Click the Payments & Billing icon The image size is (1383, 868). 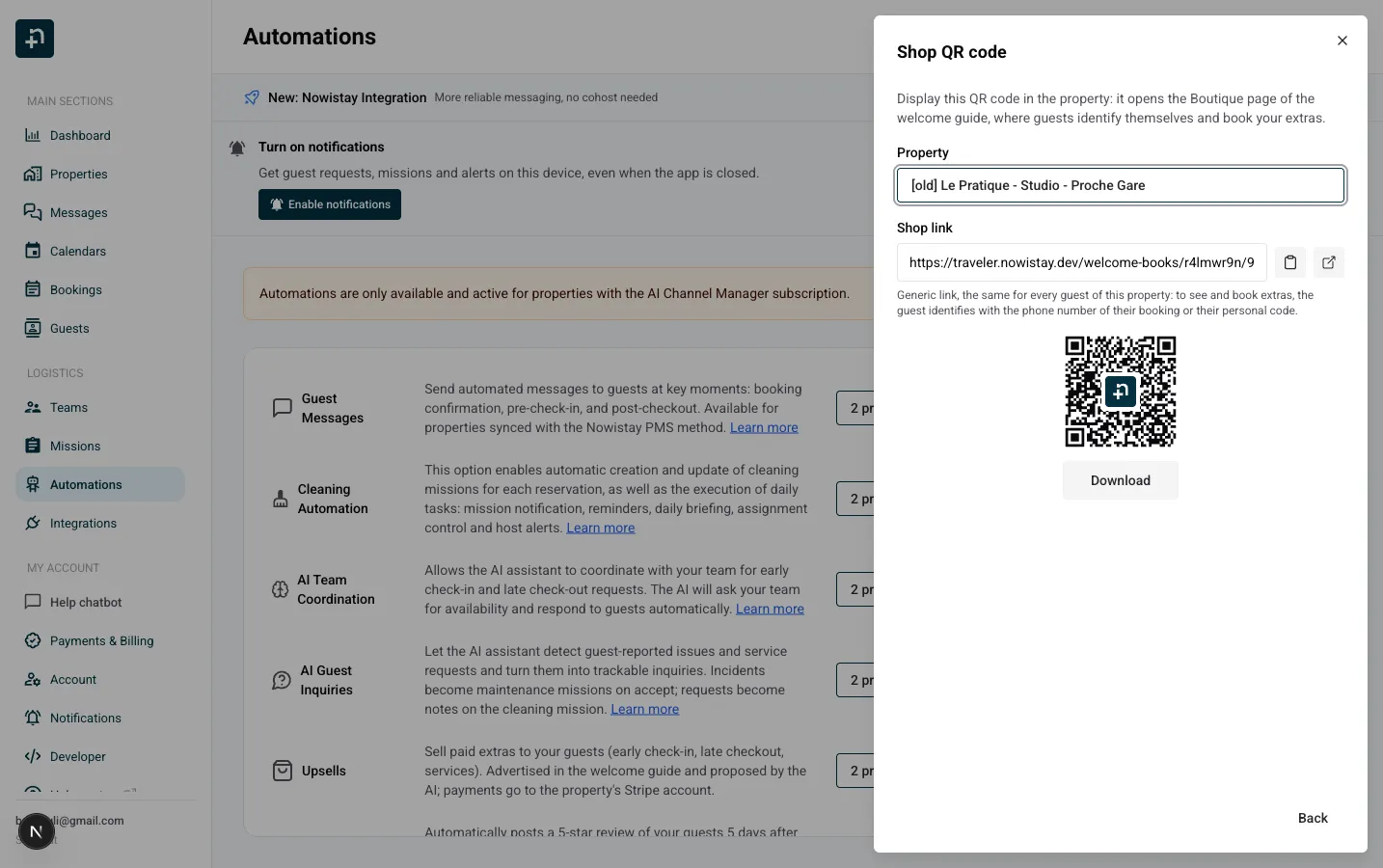(33, 640)
